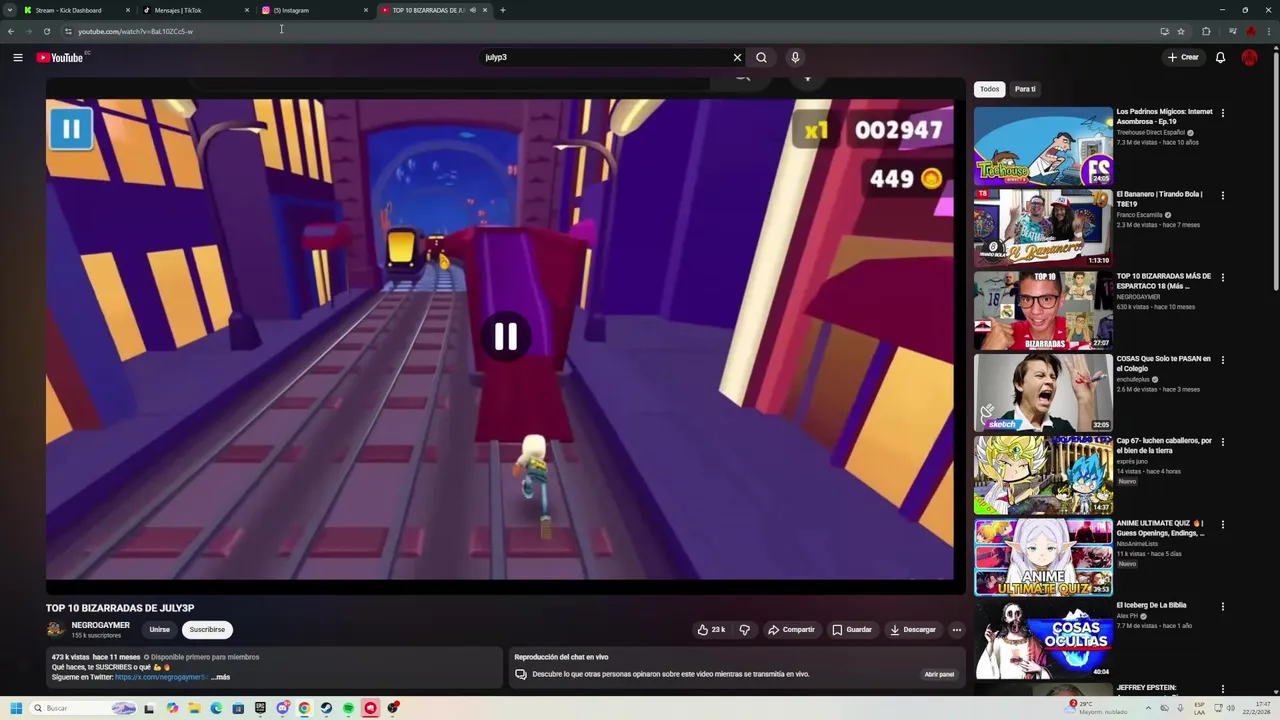The width and height of the screenshot is (1280, 720).
Task: Click Abrir panel for the live chat
Action: (939, 674)
